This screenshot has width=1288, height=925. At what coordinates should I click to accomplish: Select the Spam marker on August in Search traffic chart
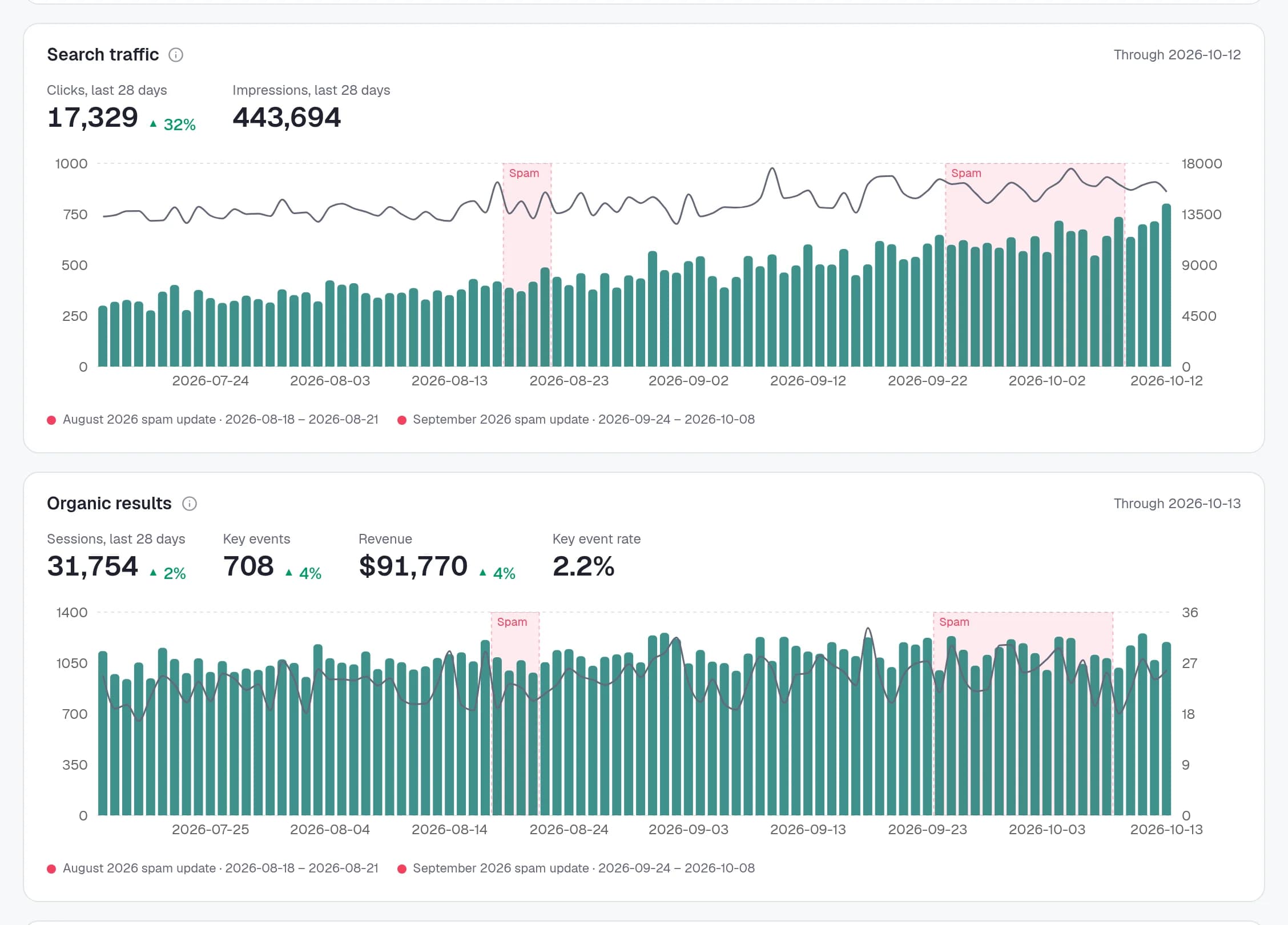click(524, 173)
